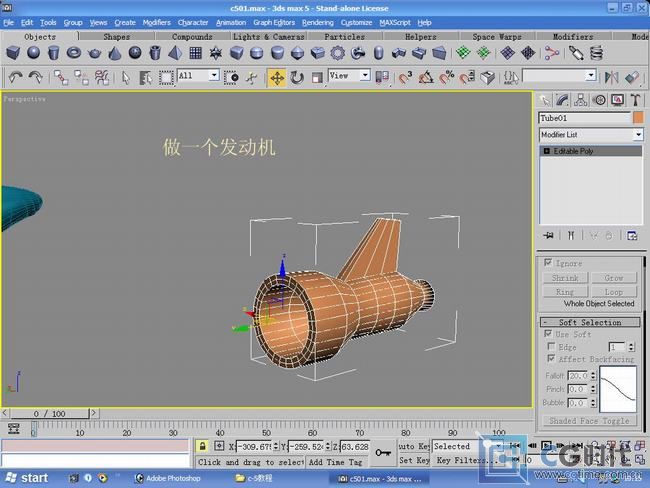Create a Box primitive from Objects shelf

pyautogui.click(x=13, y=53)
